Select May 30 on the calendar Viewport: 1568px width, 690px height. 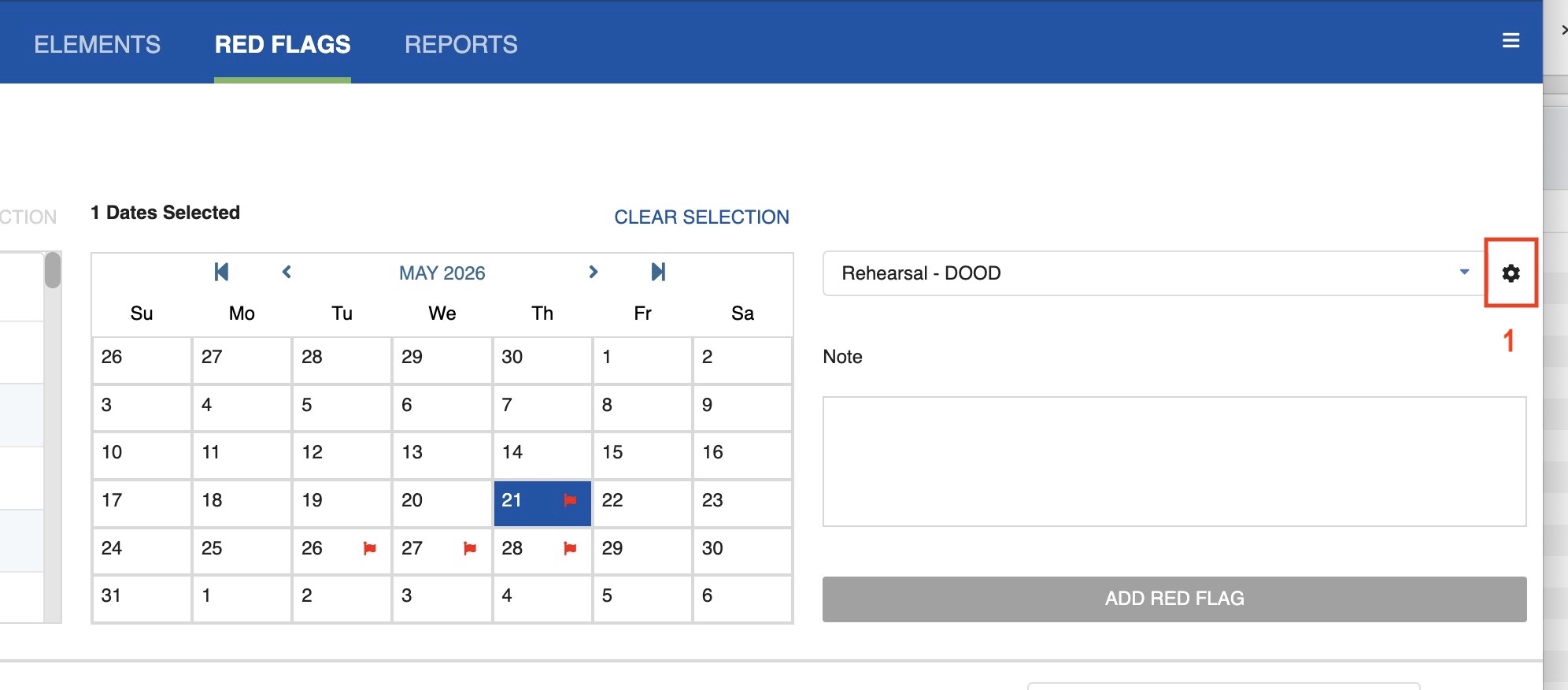741,550
